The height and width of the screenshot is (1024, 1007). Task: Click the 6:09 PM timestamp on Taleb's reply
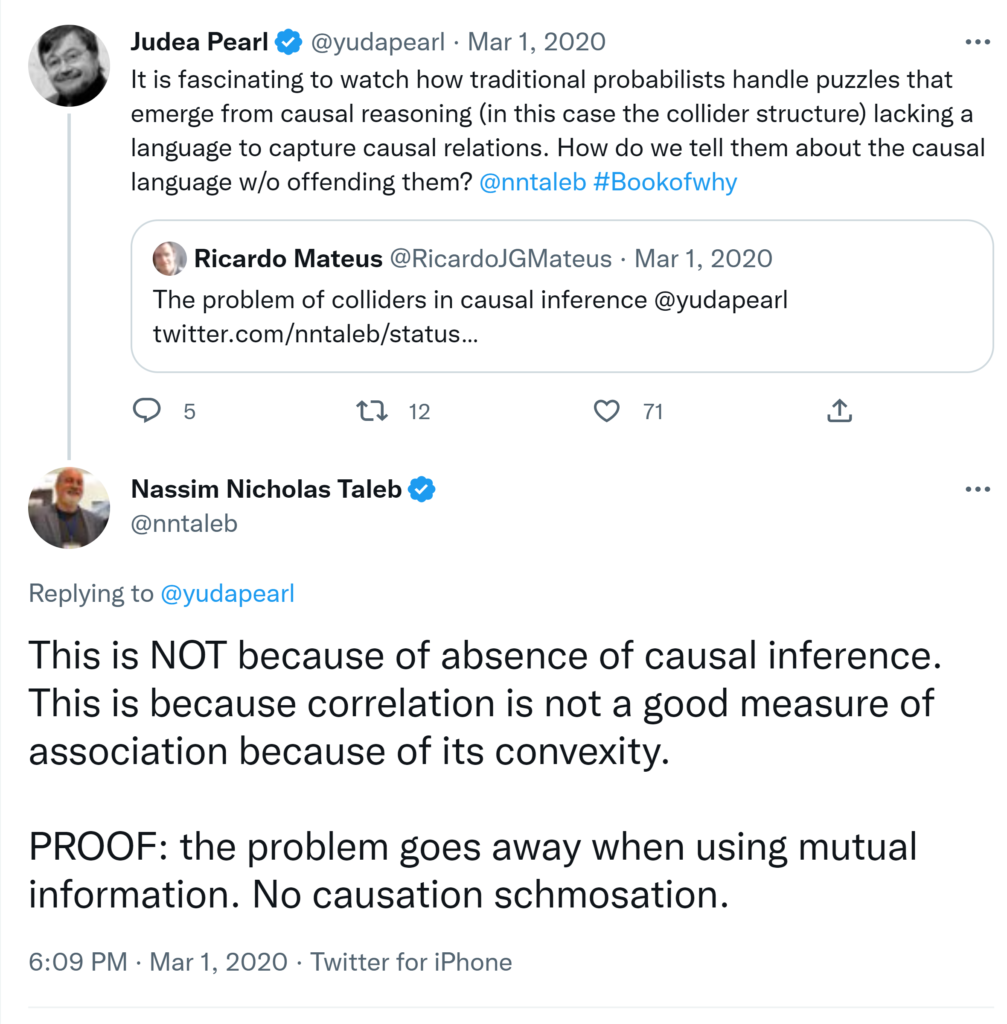pyautogui.click(x=78, y=962)
